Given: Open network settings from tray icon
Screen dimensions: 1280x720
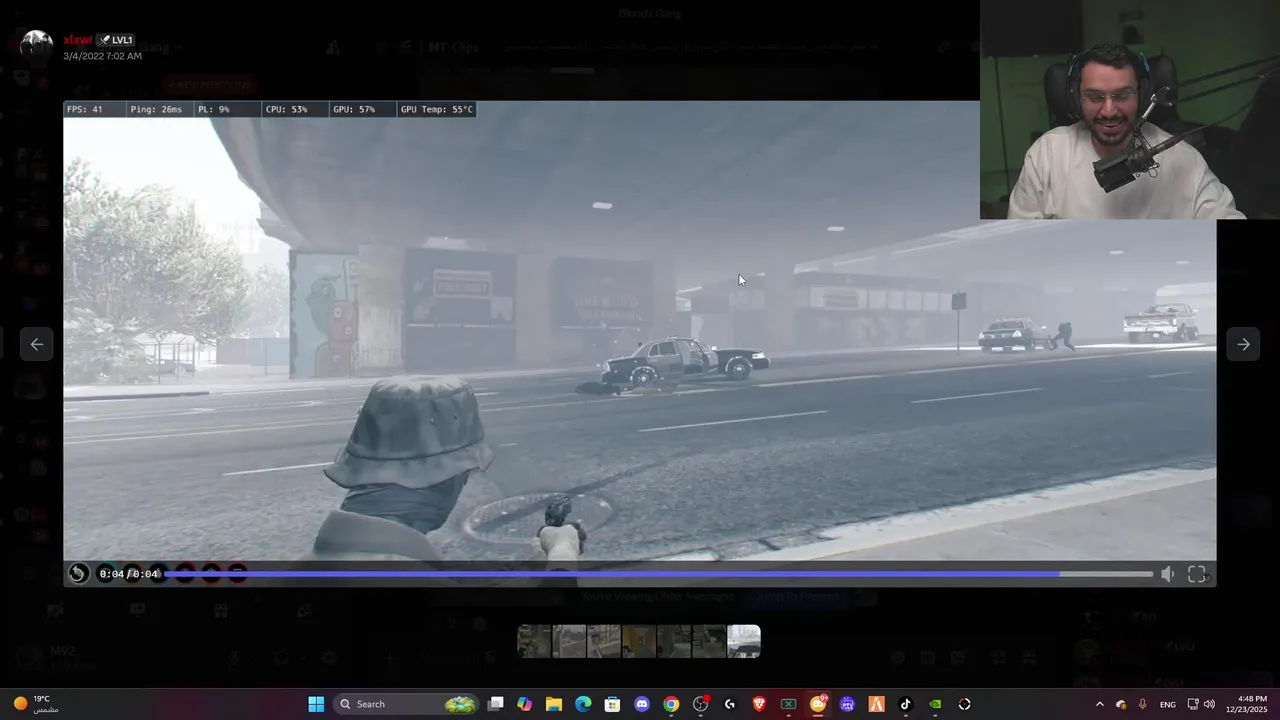Looking at the screenshot, I should 1193,704.
